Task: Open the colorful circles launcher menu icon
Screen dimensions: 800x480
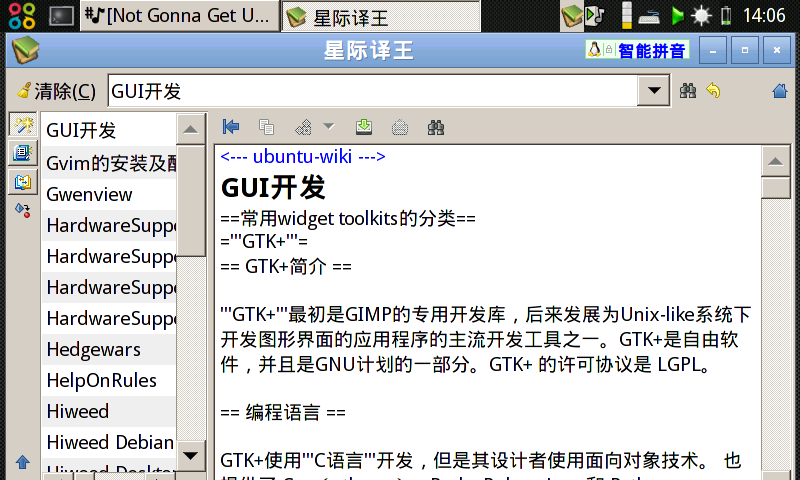Action: point(22,15)
